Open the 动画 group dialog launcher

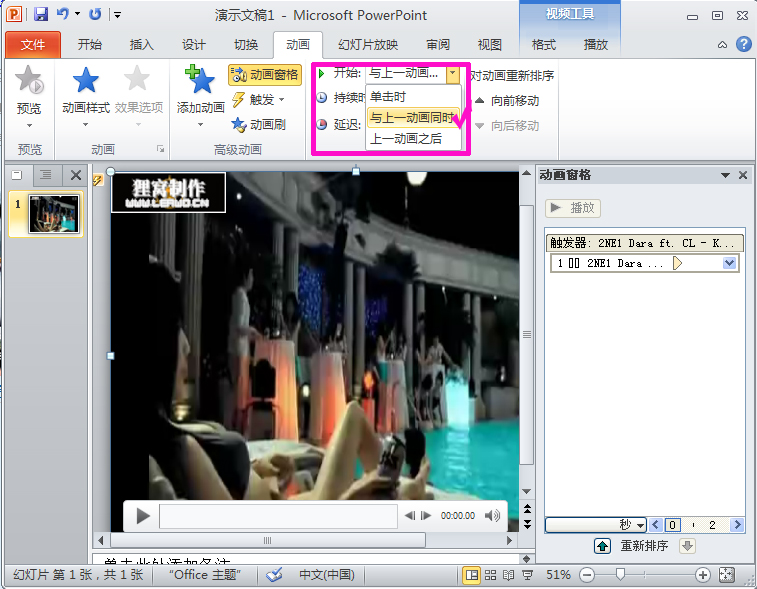pos(160,149)
